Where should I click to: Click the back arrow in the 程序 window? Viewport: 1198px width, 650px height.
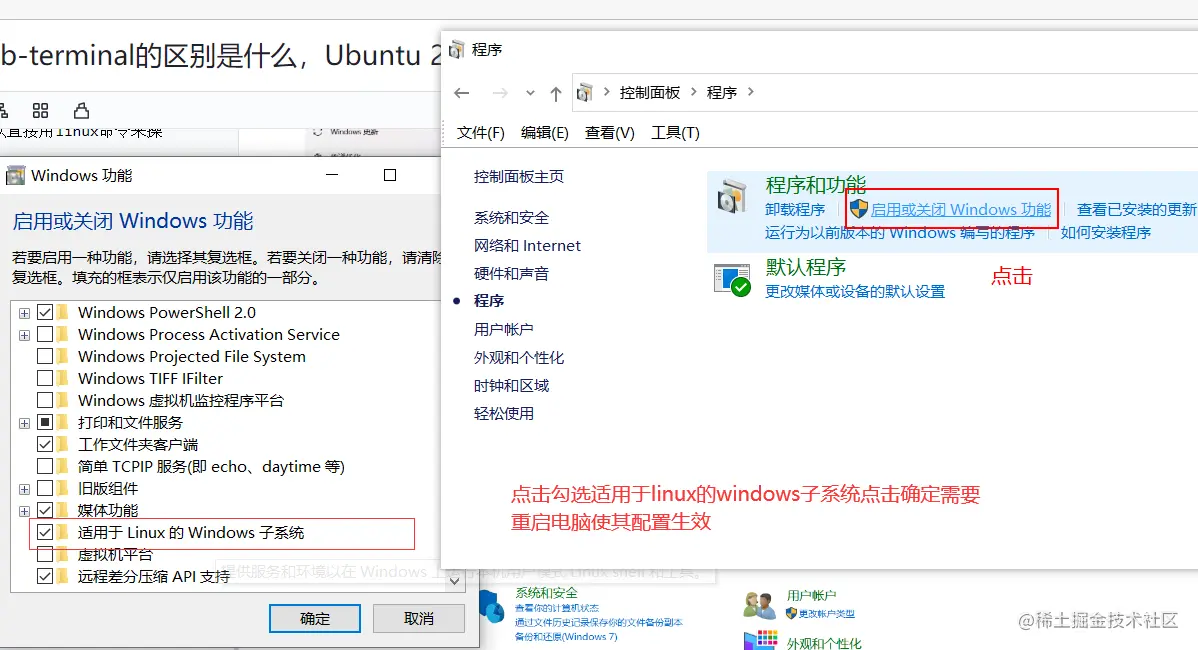[x=461, y=93]
